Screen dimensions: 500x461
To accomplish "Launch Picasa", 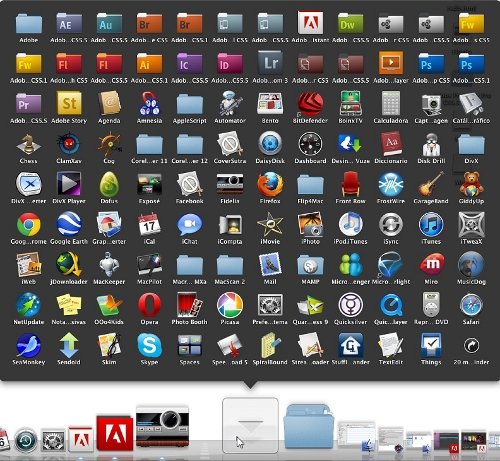I will (x=230, y=305).
